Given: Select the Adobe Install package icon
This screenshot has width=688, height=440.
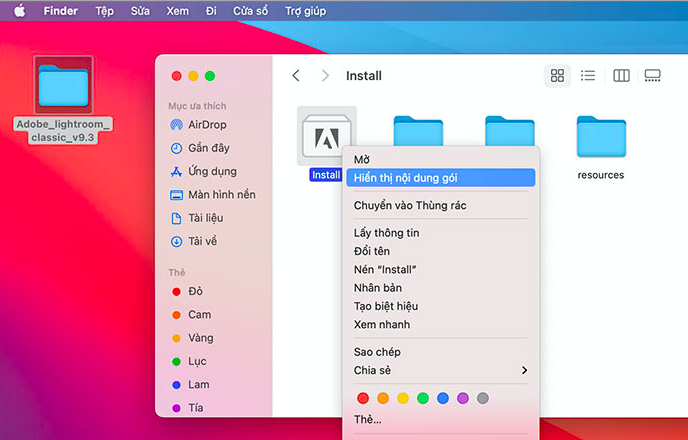Looking at the screenshot, I should tap(326, 136).
